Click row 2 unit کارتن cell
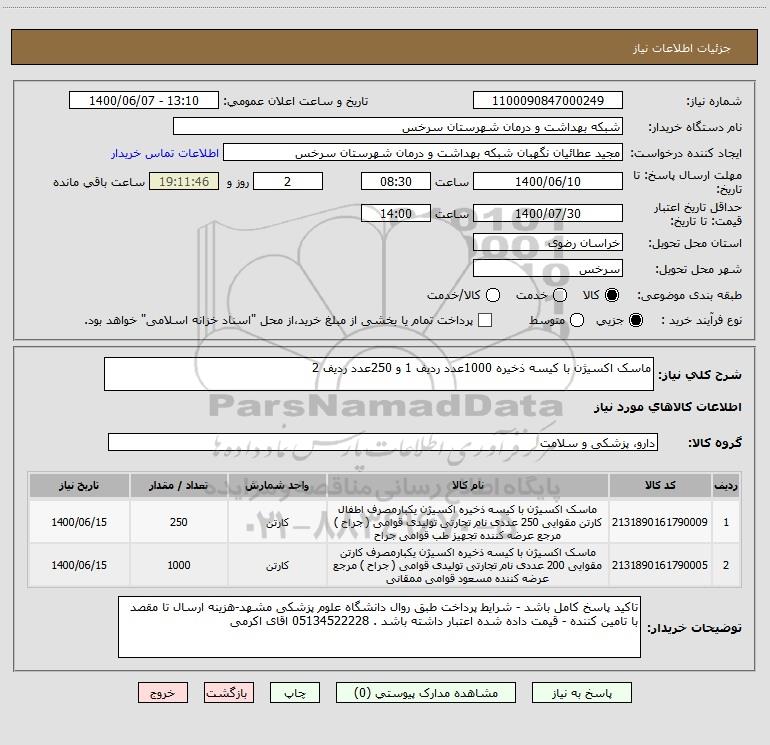 click(277, 566)
